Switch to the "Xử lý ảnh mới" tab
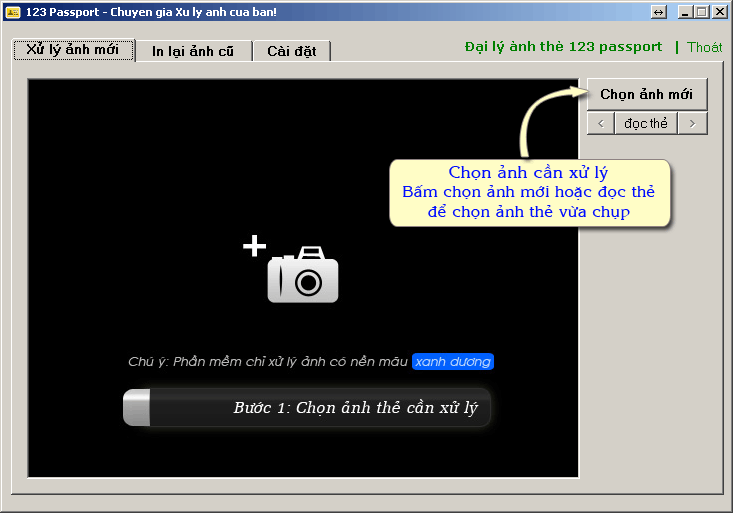 (x=73, y=50)
